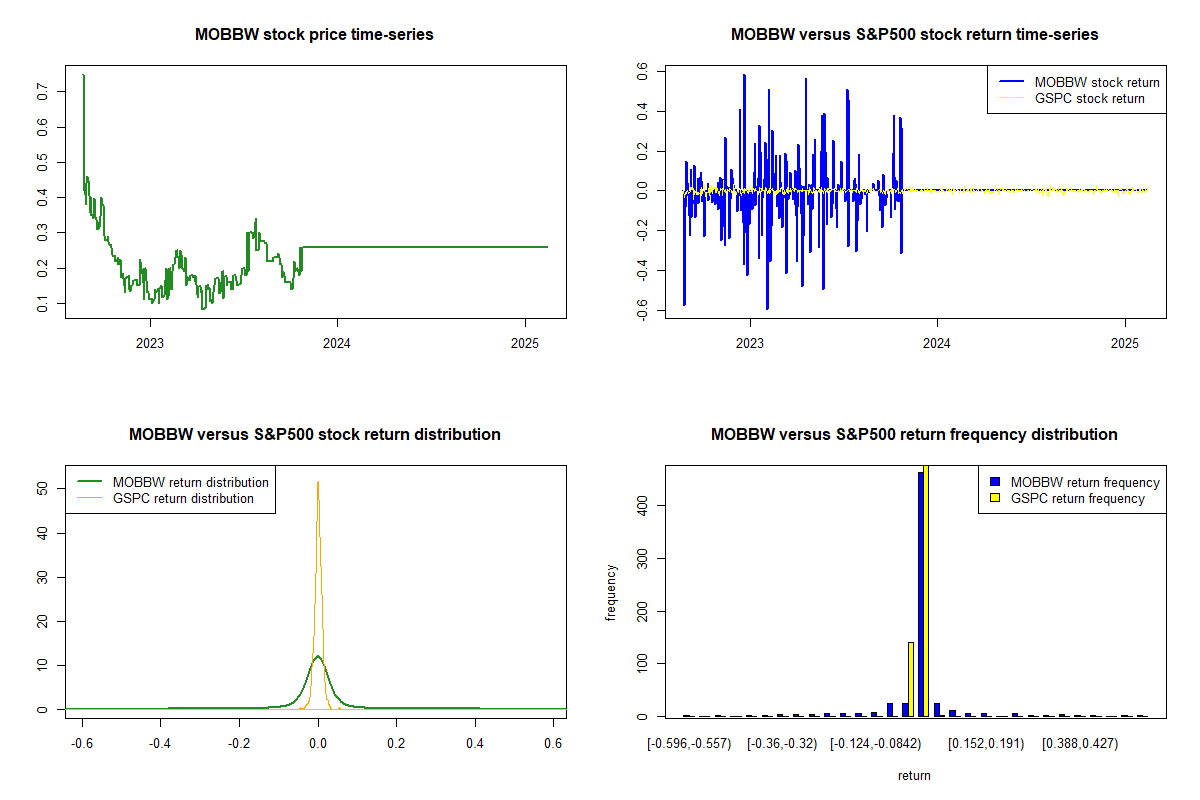Image resolution: width=1200 pixels, height=800 pixels.
Task: Click the 'MOBBW return distribution' legend label
Action: click(x=190, y=482)
